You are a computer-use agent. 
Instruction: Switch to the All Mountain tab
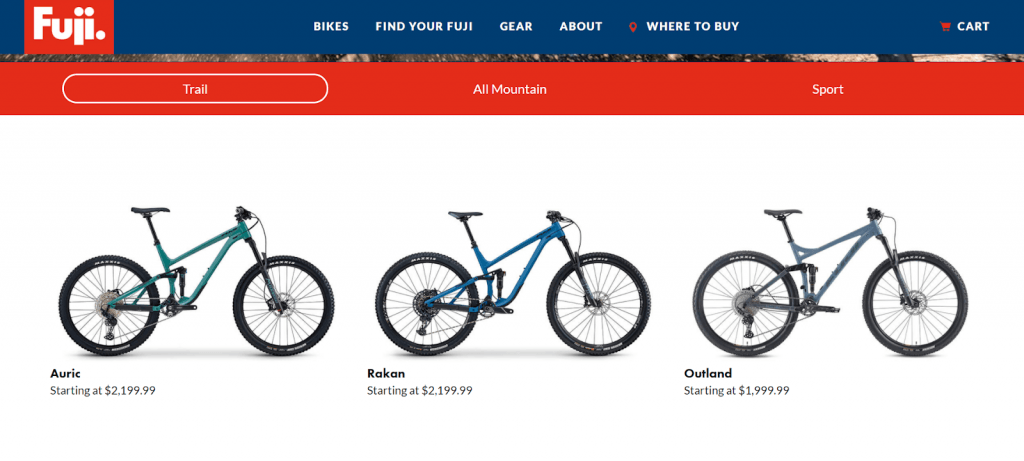click(509, 89)
